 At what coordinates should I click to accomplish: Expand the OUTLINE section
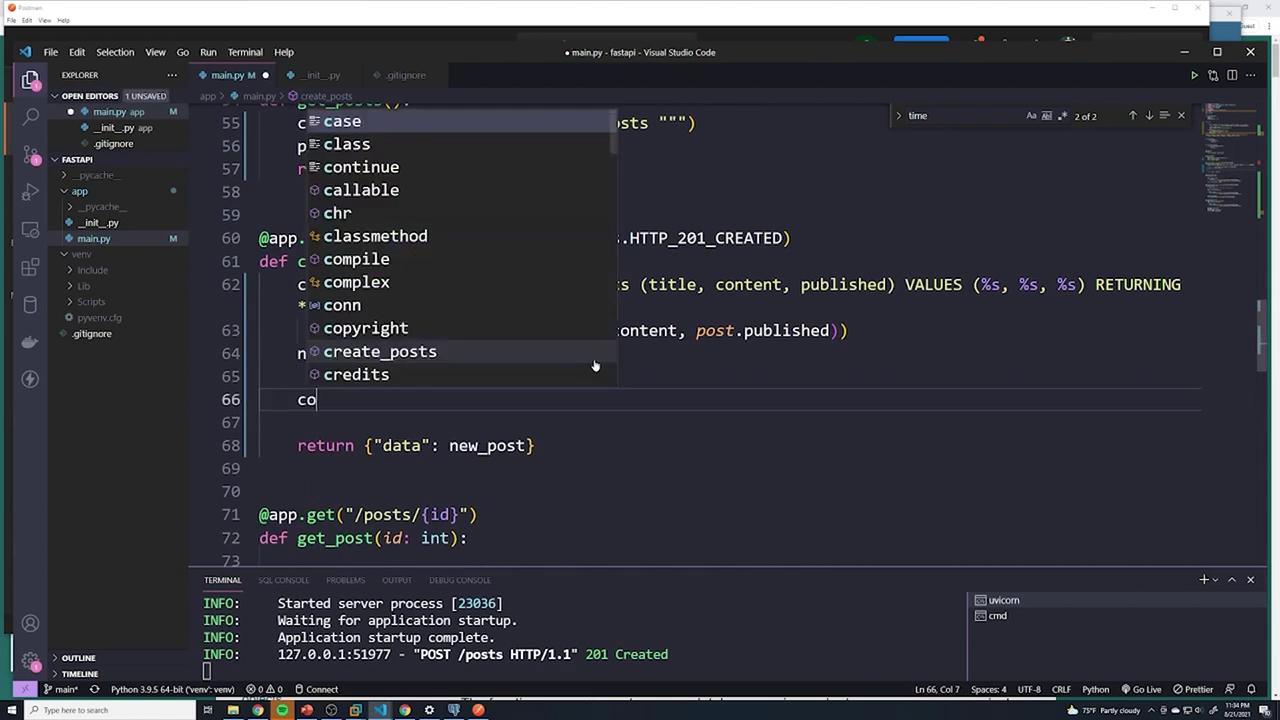click(78, 658)
